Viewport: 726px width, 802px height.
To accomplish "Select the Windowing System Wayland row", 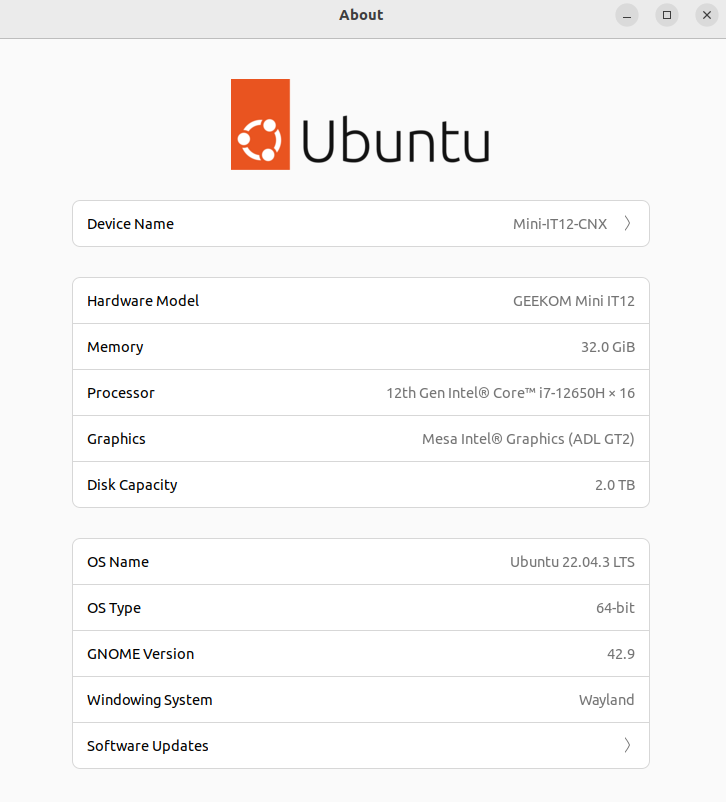I will tap(361, 700).
